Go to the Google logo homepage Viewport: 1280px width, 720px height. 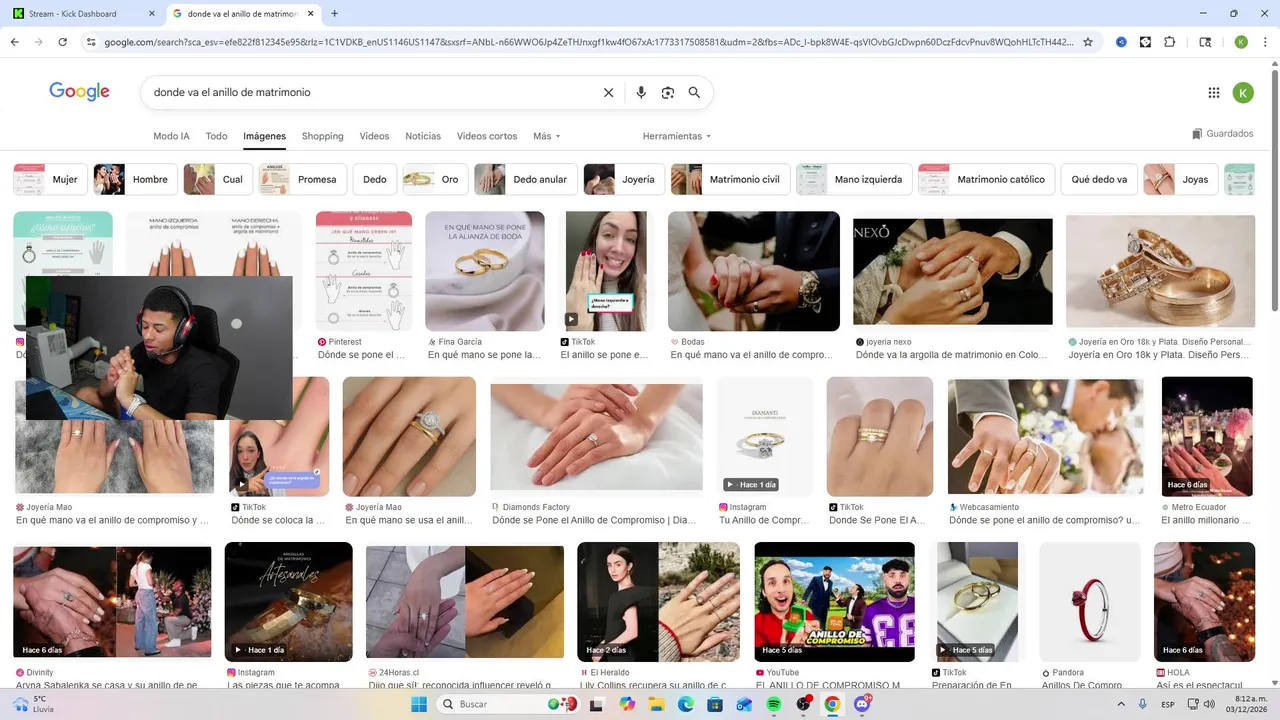coord(79,91)
